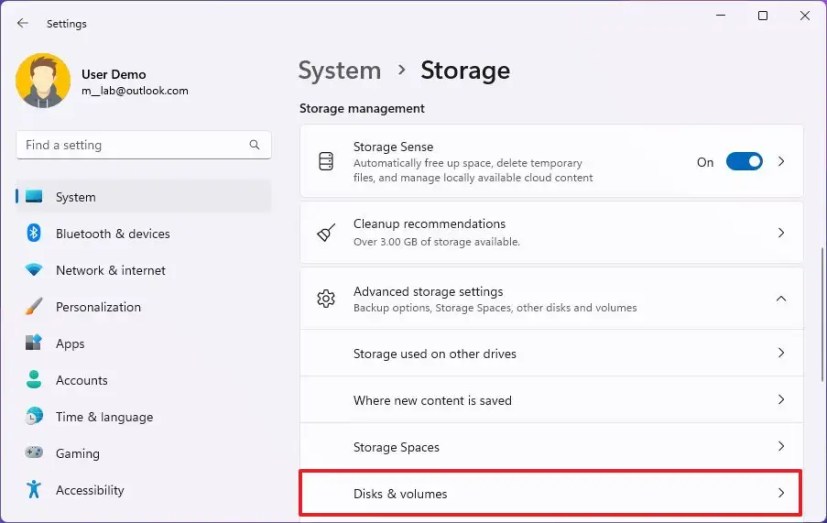
Task: Click Over 3.00 GB of storage available text
Action: pos(437,242)
